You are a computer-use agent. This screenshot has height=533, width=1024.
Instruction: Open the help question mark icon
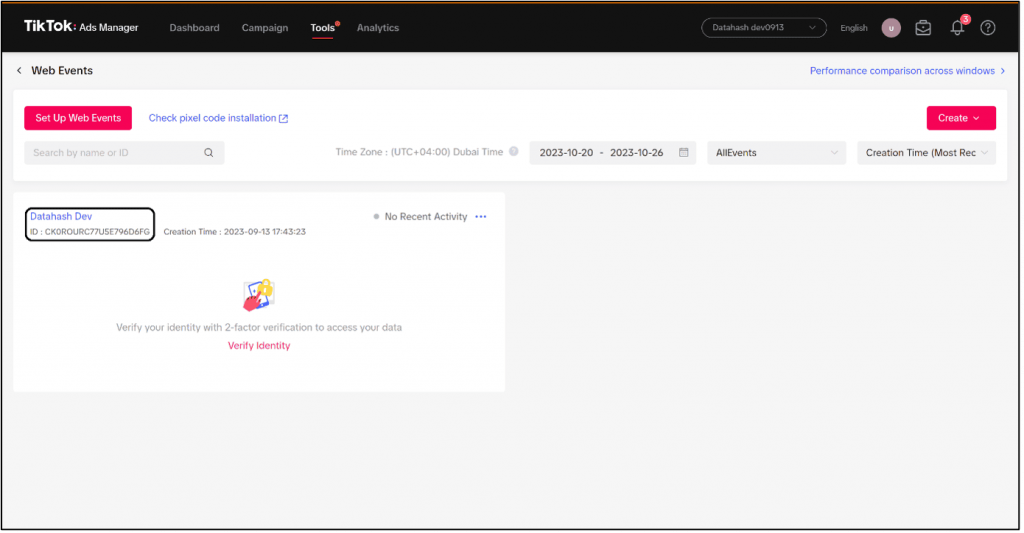988,28
